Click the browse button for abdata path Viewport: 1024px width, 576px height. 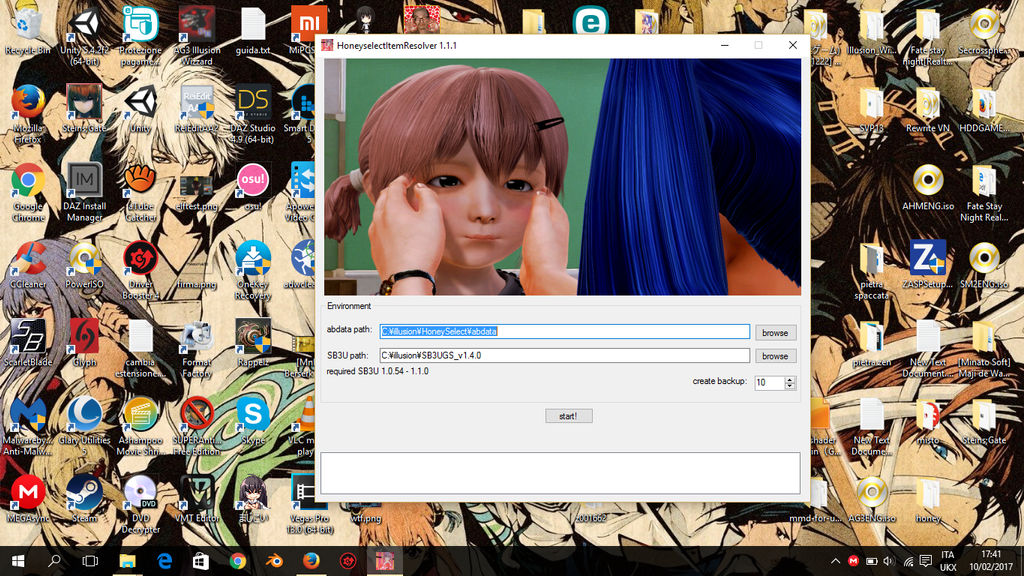click(775, 332)
